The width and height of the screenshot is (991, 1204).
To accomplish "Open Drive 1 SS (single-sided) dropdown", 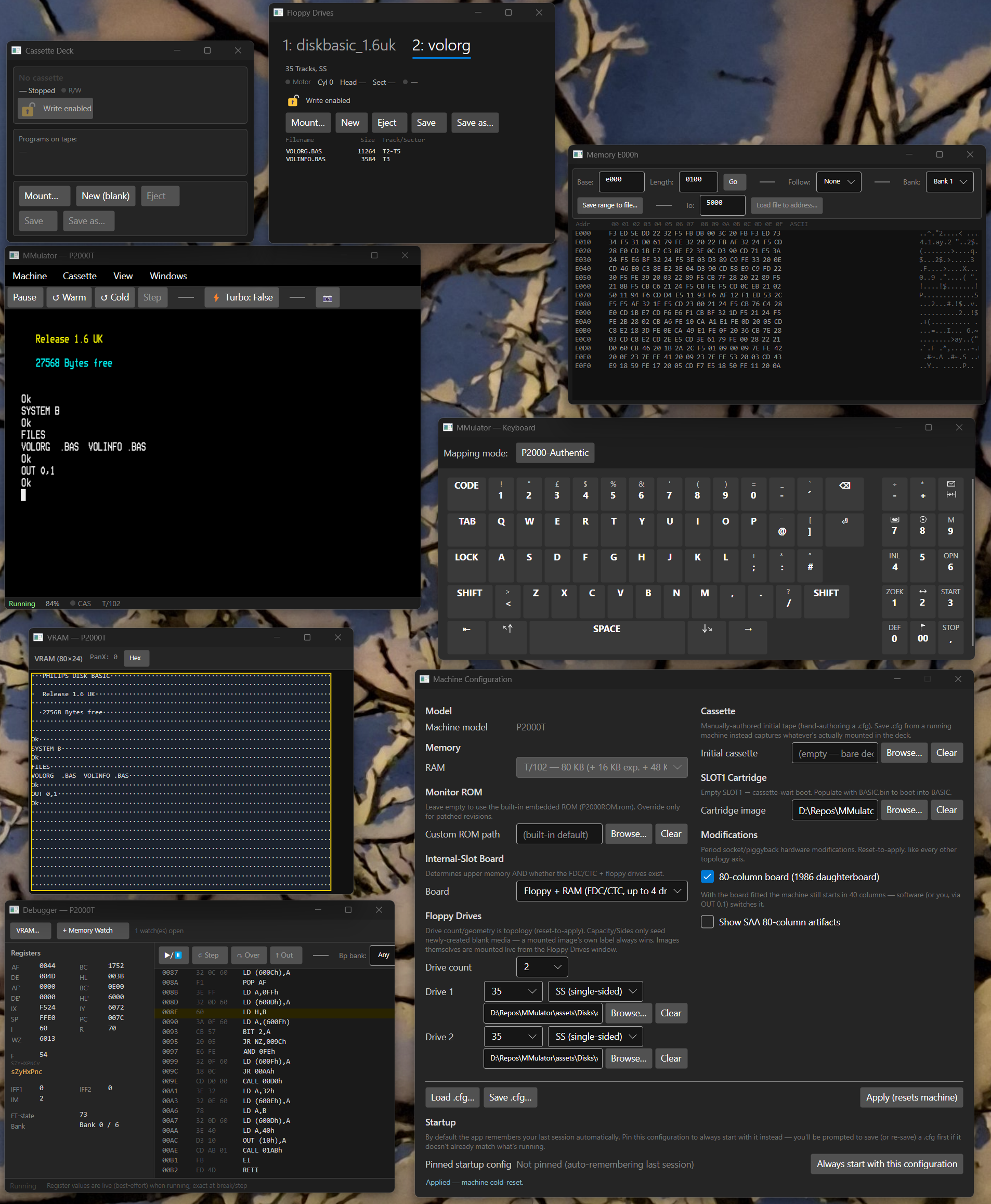I will click(x=595, y=992).
